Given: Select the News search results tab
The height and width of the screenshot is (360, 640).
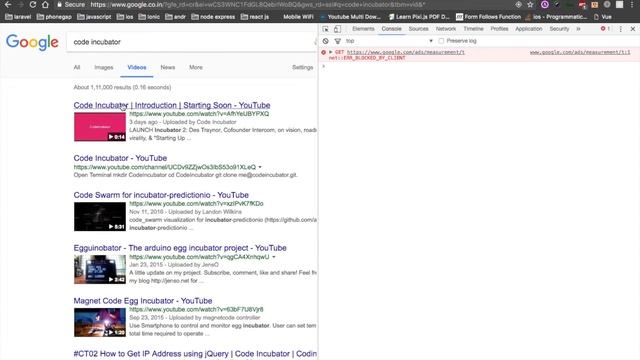Looking at the screenshot, I should 168,67.
